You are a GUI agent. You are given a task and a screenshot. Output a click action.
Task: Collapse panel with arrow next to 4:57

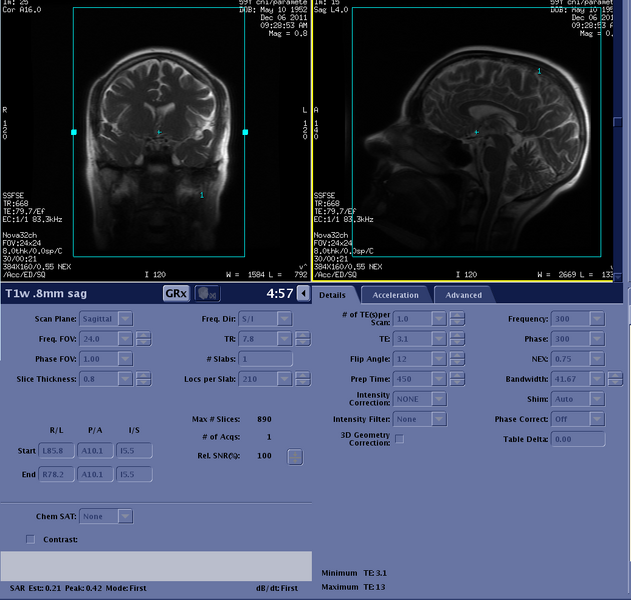click(x=303, y=293)
